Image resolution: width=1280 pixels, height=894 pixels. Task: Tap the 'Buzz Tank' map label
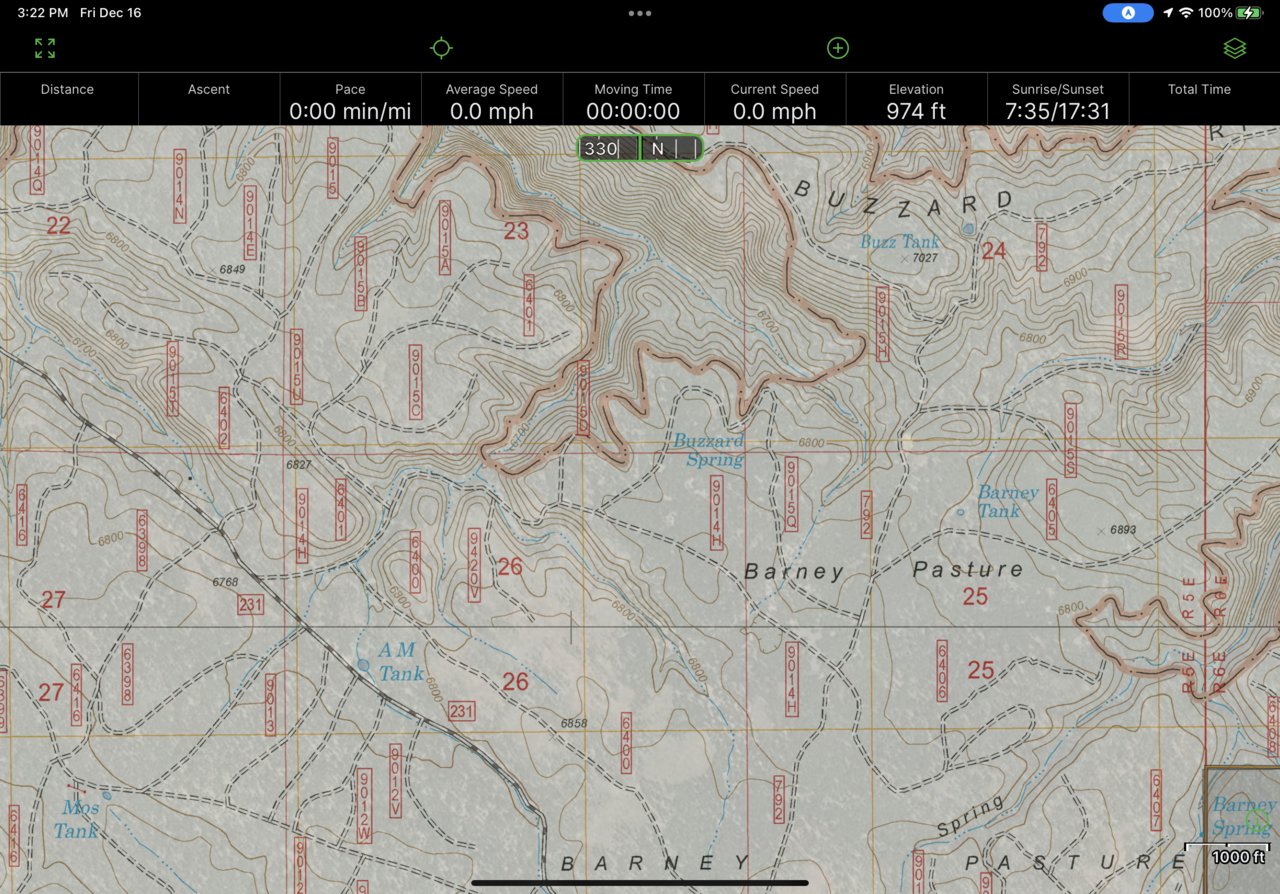[x=900, y=242]
